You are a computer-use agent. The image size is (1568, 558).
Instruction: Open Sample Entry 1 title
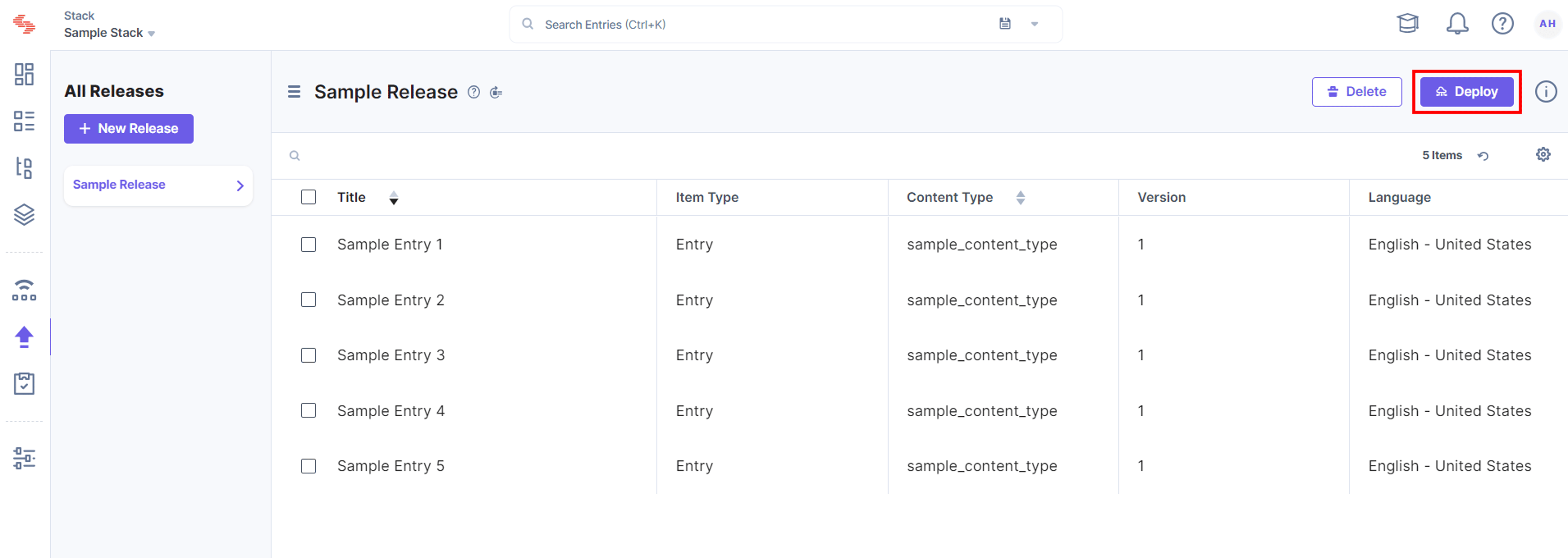(x=390, y=244)
